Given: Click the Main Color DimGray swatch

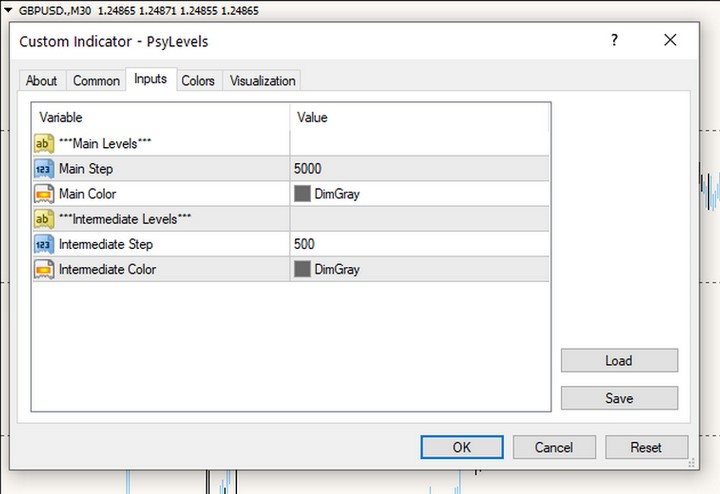Looking at the screenshot, I should 302,194.
